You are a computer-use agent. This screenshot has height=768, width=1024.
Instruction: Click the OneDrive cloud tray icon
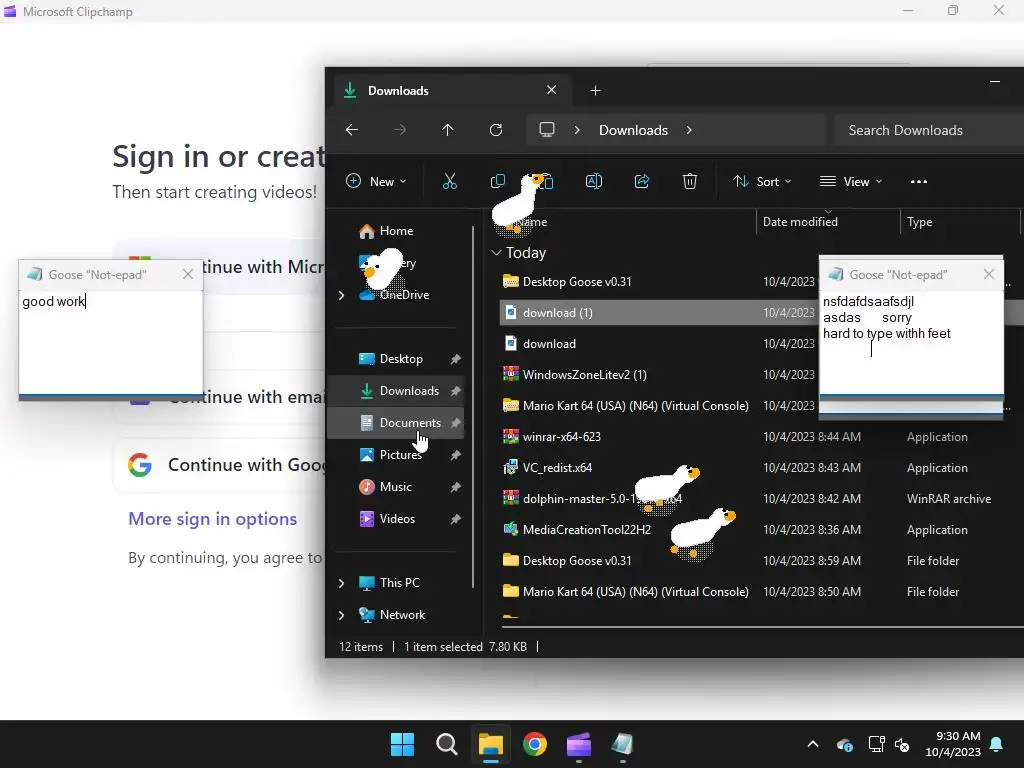[x=844, y=744]
